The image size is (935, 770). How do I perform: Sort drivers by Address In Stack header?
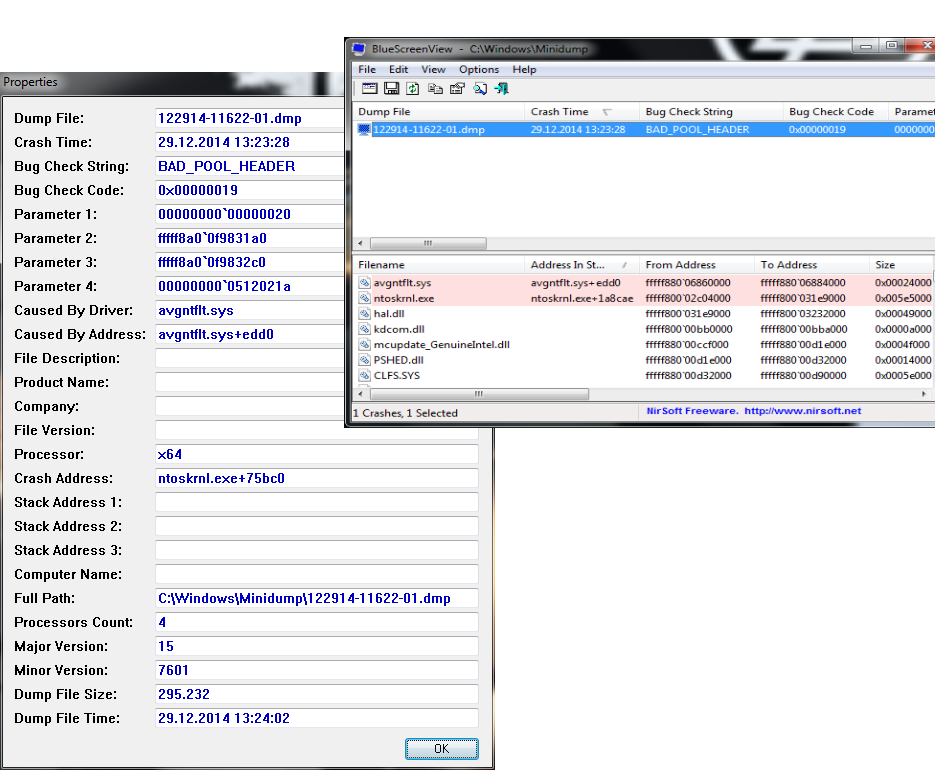(582, 265)
